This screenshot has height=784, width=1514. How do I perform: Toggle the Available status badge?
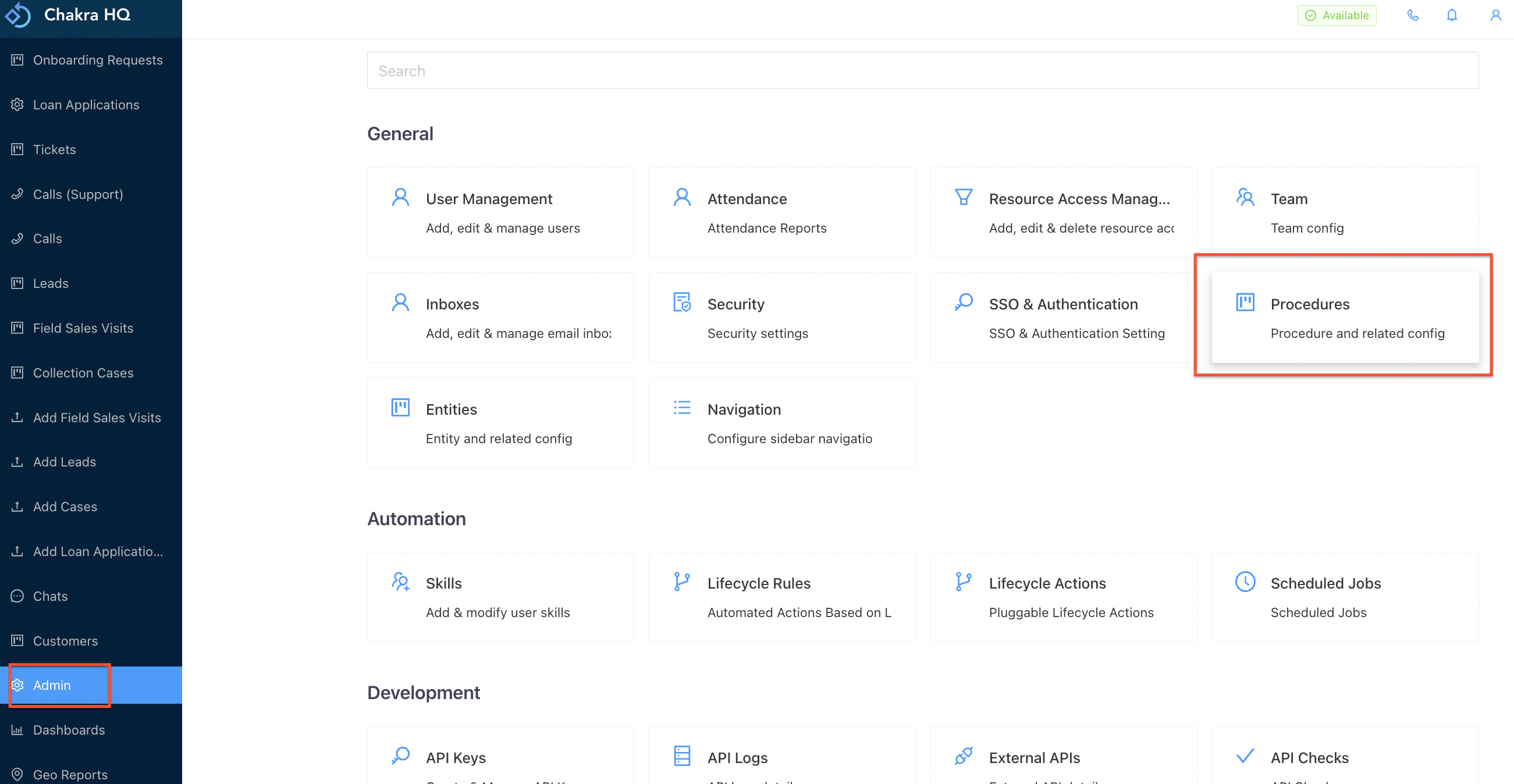(1337, 15)
